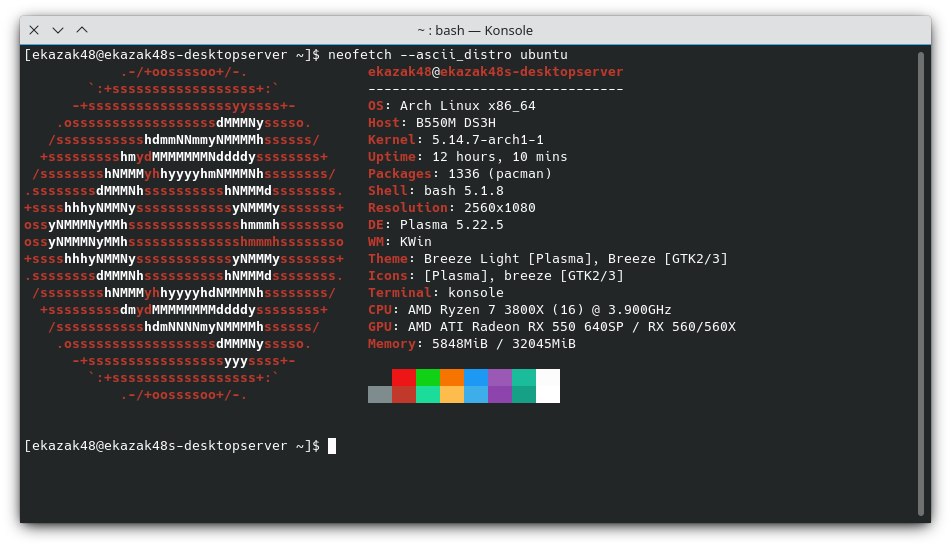Click the 'Shell: bash 5.1.8' line

[435, 190]
